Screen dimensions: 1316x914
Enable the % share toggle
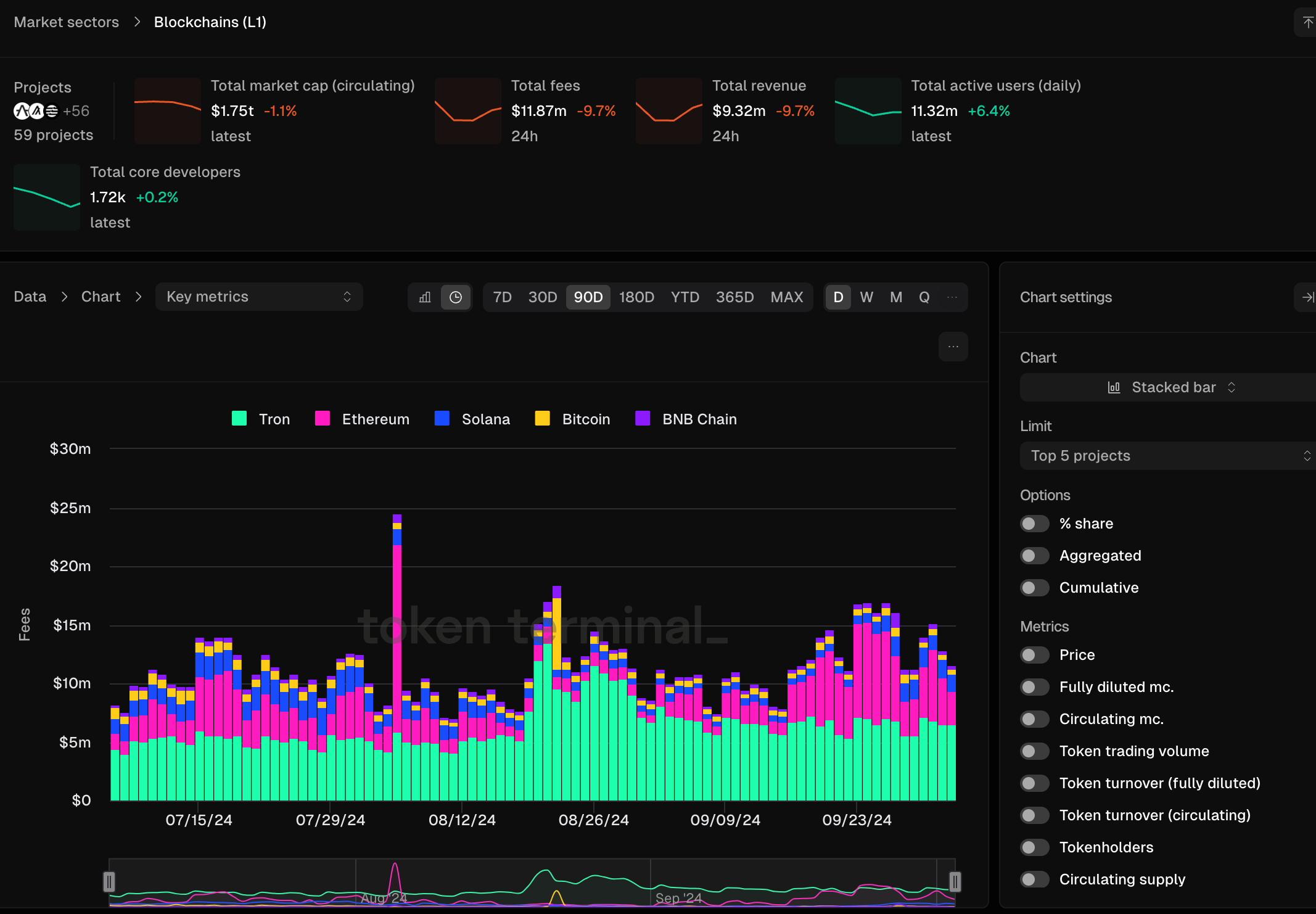click(1034, 524)
